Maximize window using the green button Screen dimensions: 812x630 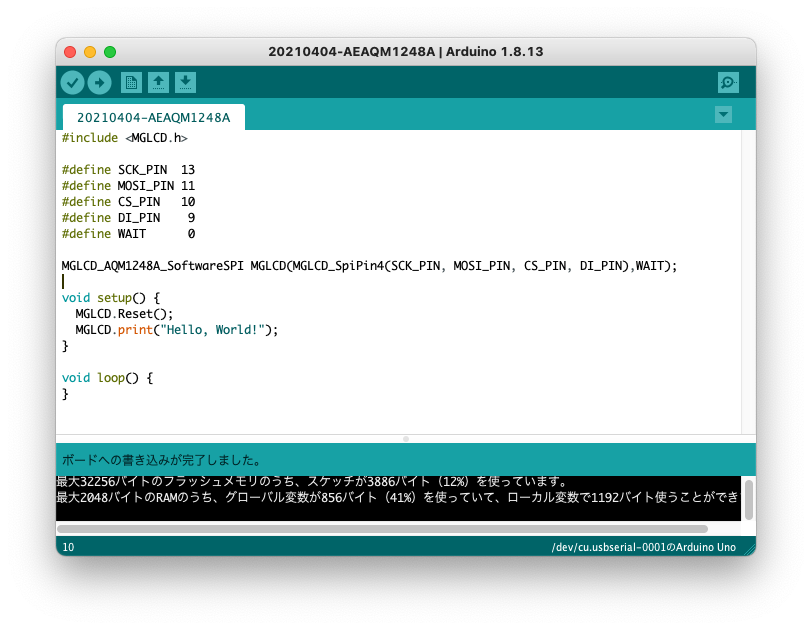(x=110, y=52)
